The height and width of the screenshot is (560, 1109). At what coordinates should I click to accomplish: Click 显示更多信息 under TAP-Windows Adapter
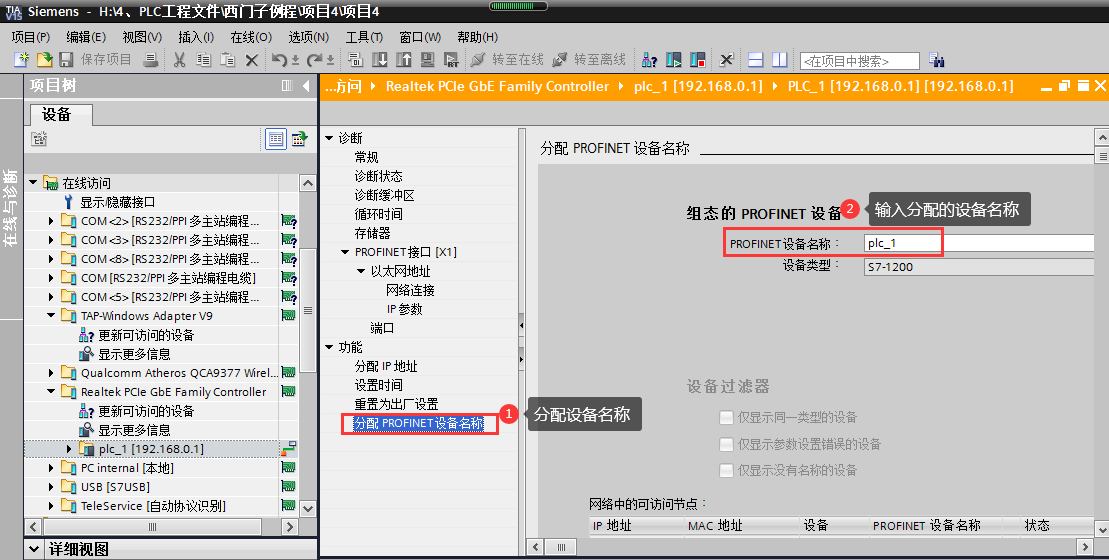(x=134, y=354)
